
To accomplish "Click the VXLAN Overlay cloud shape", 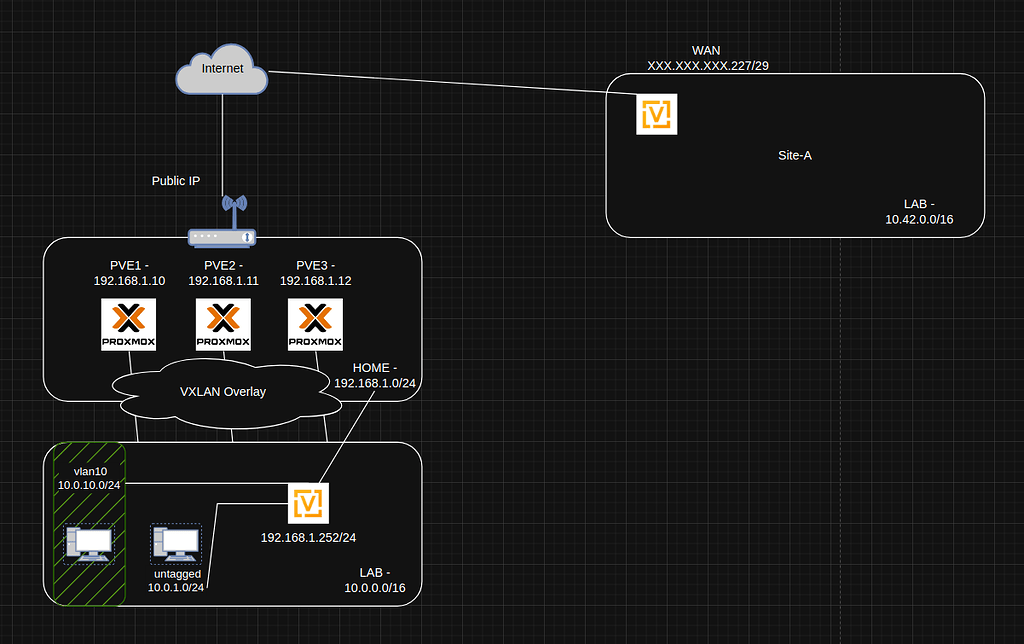I will coord(222,392).
